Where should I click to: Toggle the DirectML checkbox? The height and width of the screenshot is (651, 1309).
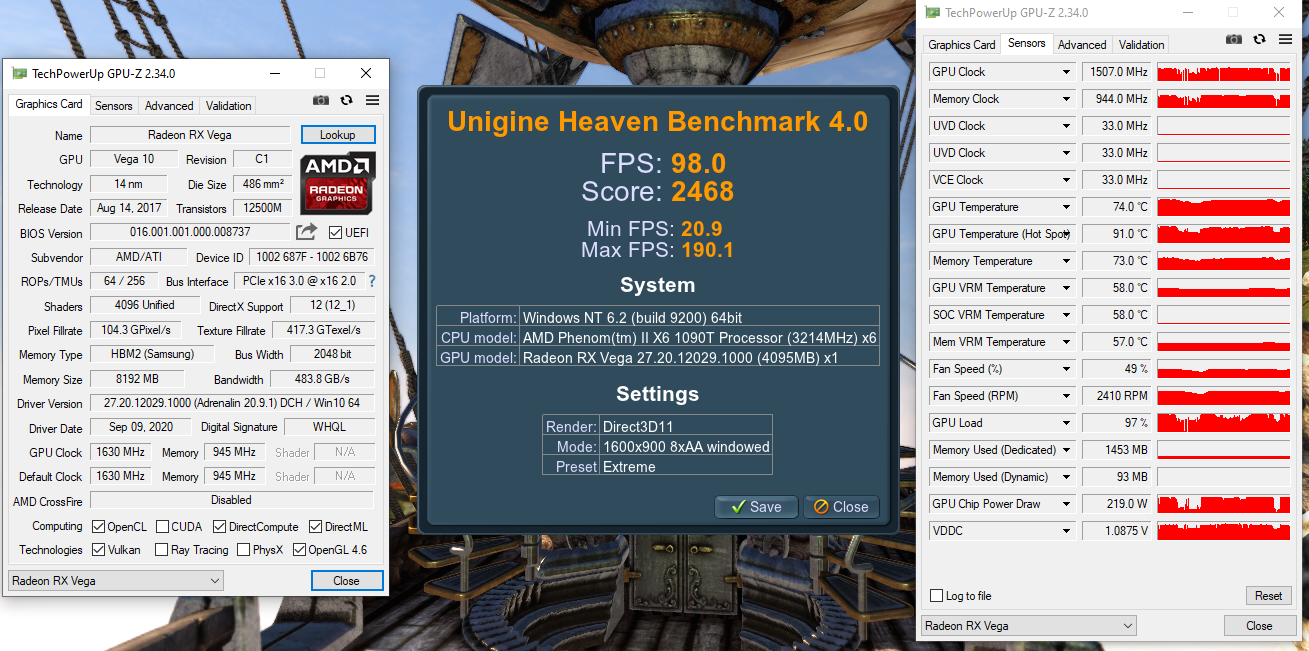315,526
